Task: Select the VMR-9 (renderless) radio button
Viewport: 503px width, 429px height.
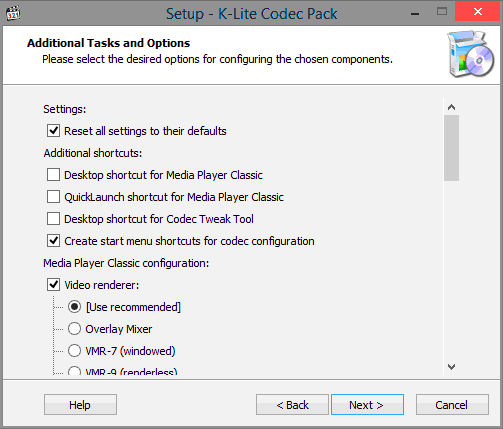Action: click(x=74, y=371)
